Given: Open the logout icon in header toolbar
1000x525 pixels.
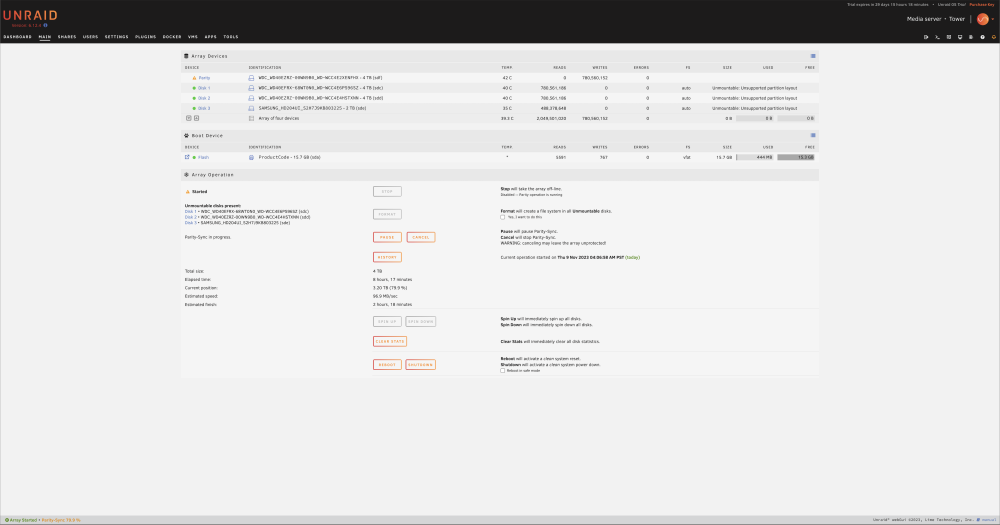Looking at the screenshot, I should [925, 37].
